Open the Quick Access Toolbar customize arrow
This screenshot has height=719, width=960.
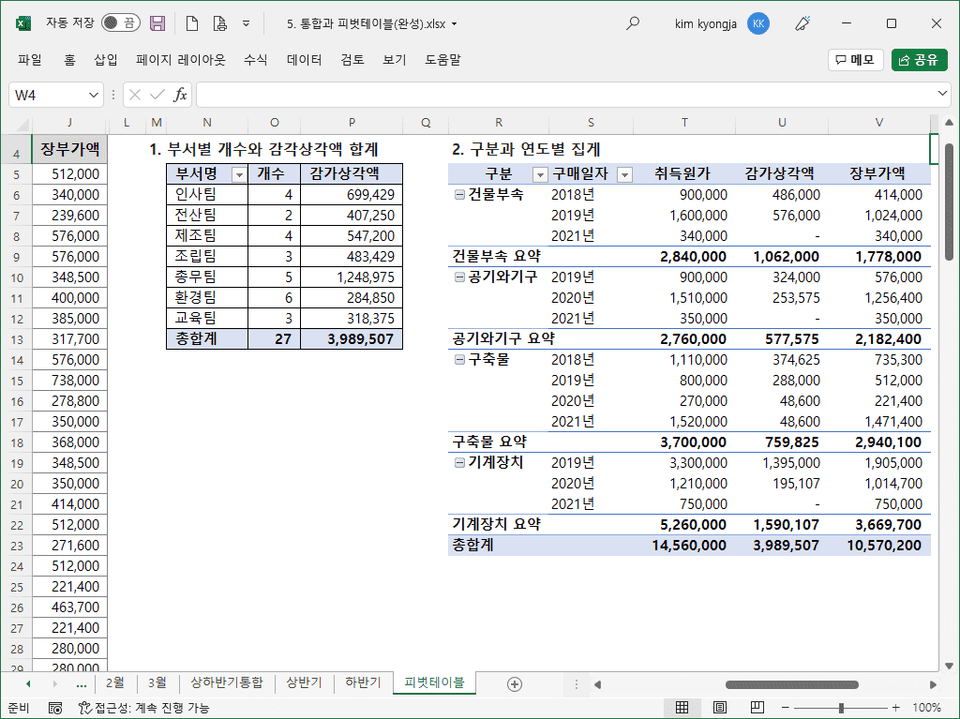[x=246, y=24]
